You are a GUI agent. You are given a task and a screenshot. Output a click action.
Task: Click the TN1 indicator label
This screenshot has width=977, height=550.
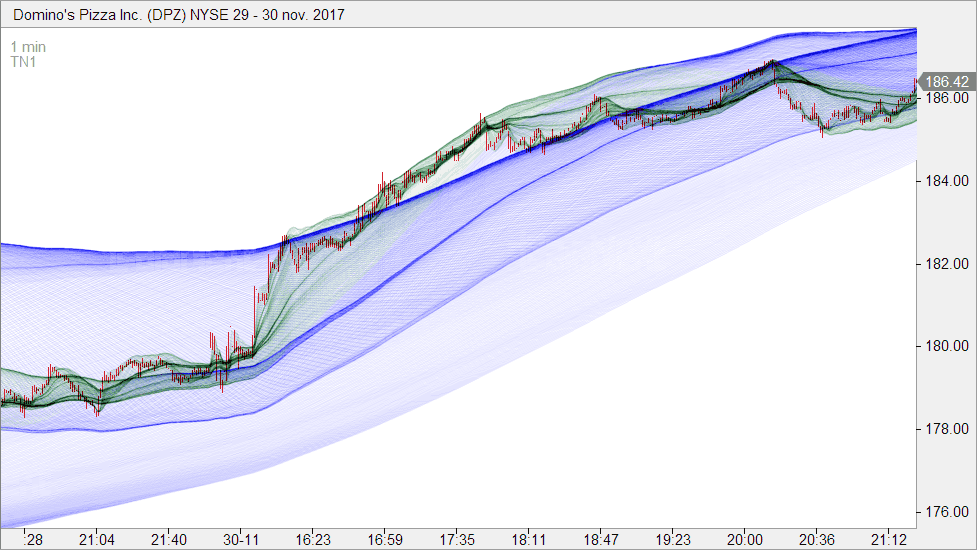point(22,62)
